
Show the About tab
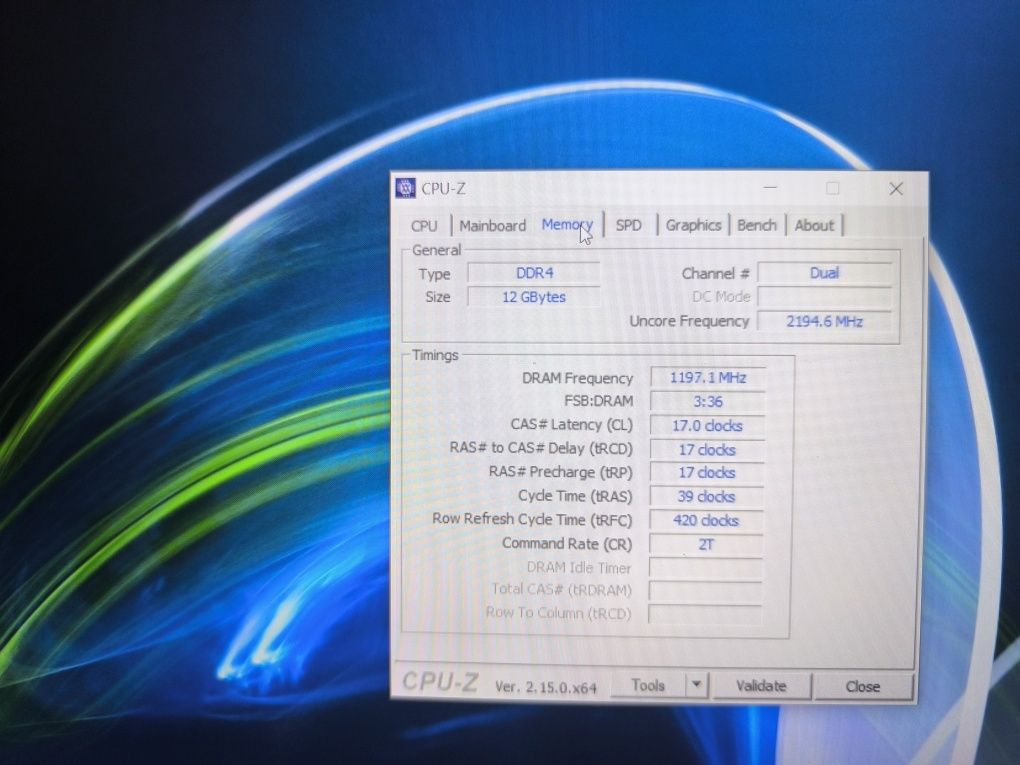pyautogui.click(x=814, y=225)
